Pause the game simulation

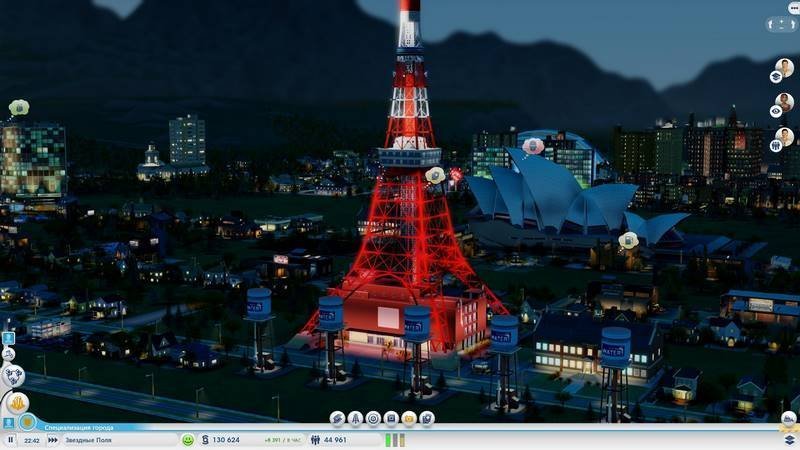pos(11,440)
